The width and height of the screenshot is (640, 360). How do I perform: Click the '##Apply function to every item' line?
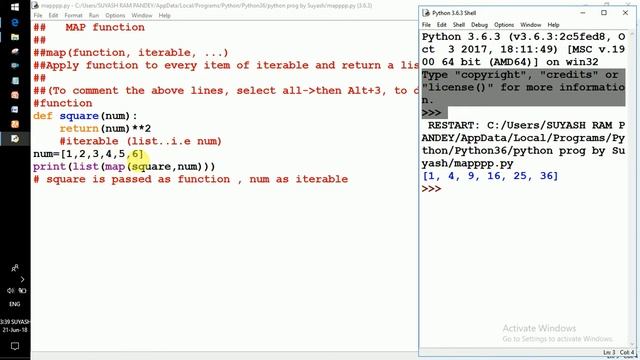coord(226,65)
